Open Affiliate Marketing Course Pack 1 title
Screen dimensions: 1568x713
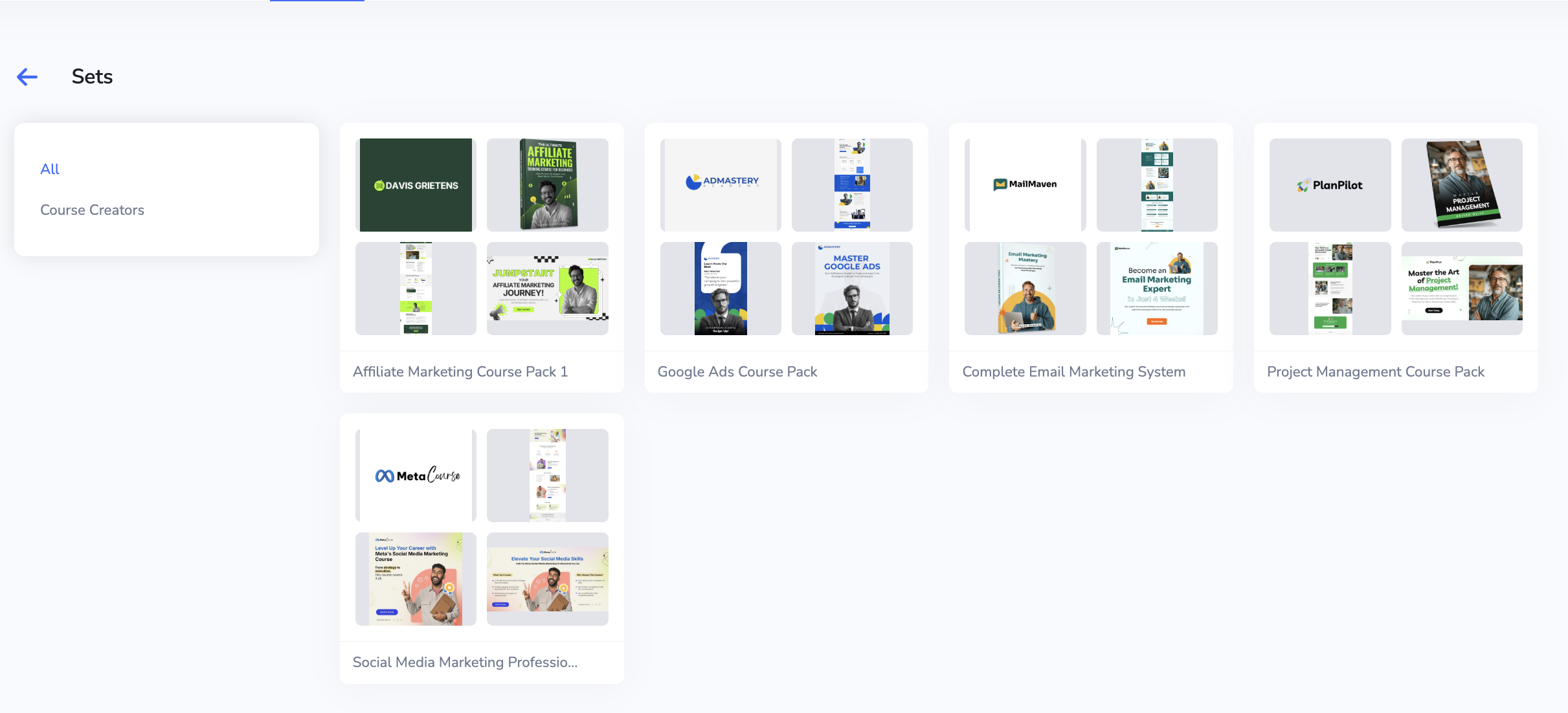tap(460, 371)
